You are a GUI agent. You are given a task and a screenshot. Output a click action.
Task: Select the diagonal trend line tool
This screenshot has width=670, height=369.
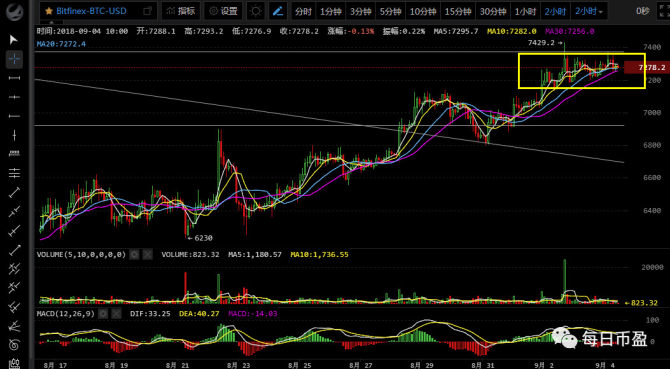14,192
